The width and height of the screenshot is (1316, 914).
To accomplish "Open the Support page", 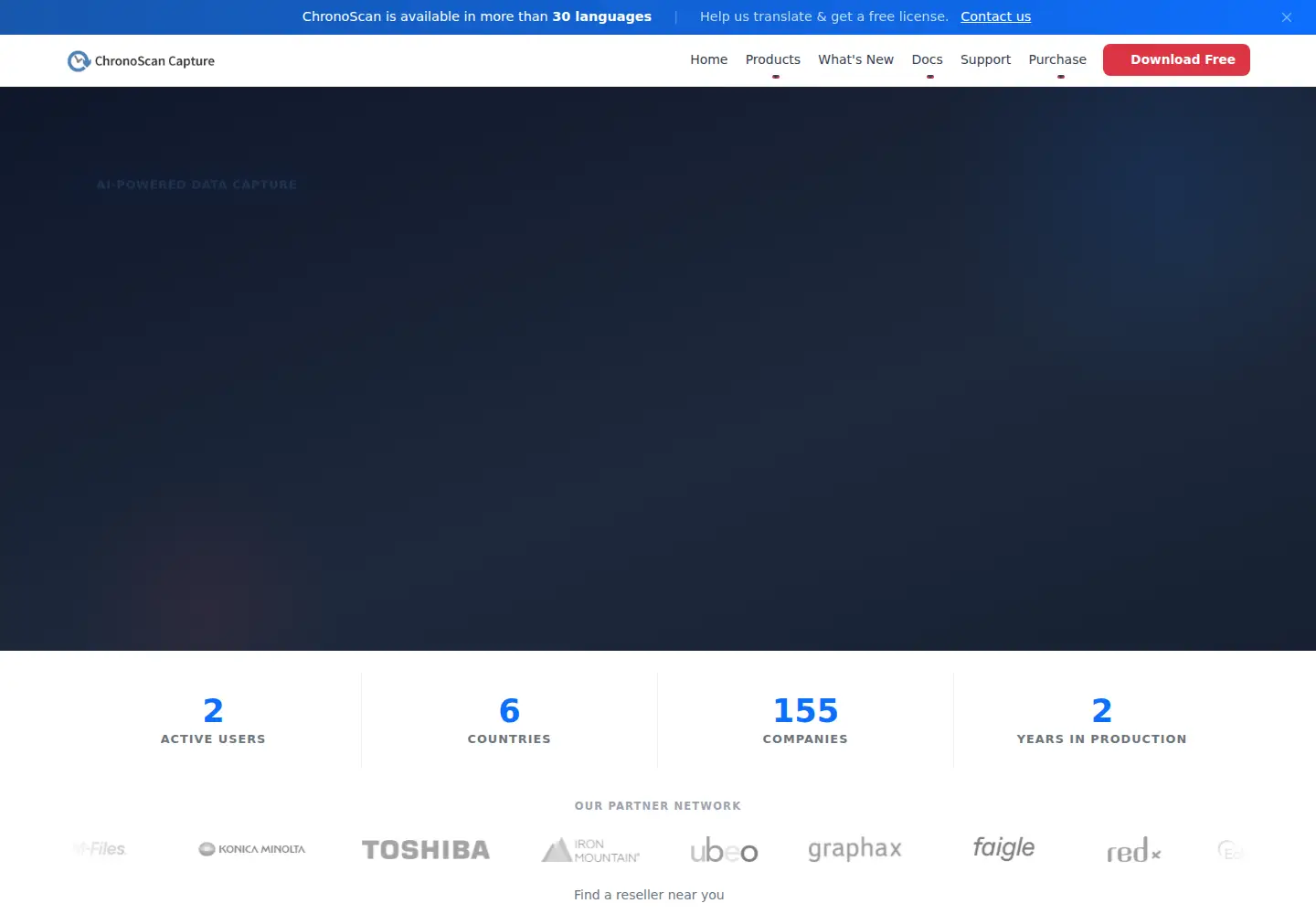I will pos(985,59).
